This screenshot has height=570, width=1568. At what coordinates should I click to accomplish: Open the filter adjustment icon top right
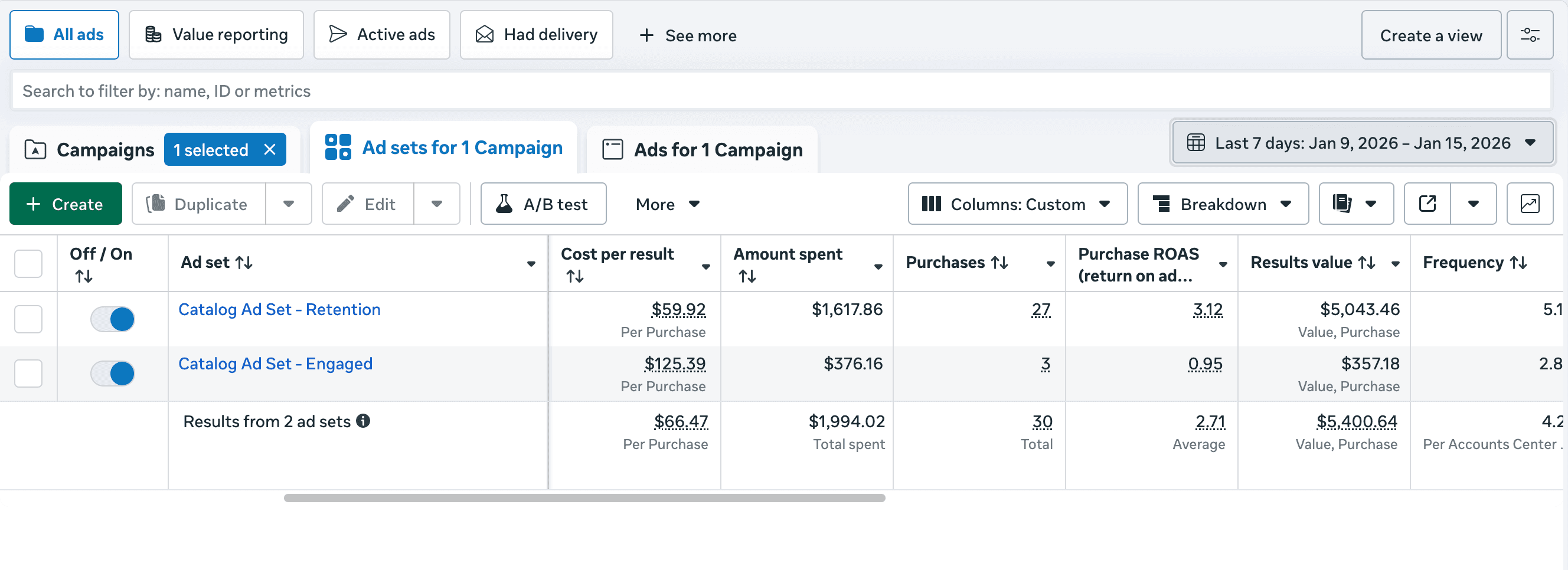[1530, 35]
